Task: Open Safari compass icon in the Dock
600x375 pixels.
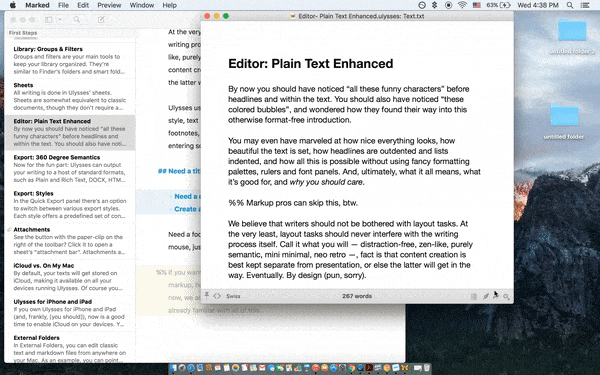Action: (x=191, y=368)
